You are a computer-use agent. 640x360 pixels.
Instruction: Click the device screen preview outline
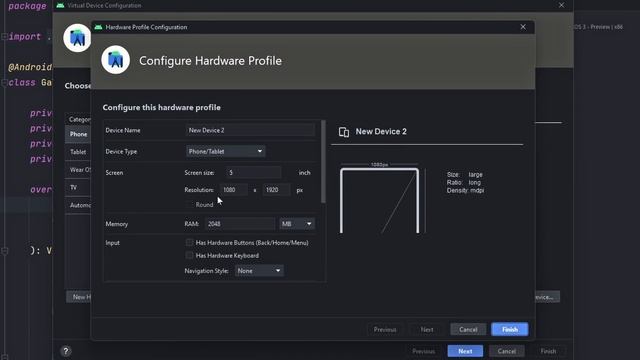point(379,201)
